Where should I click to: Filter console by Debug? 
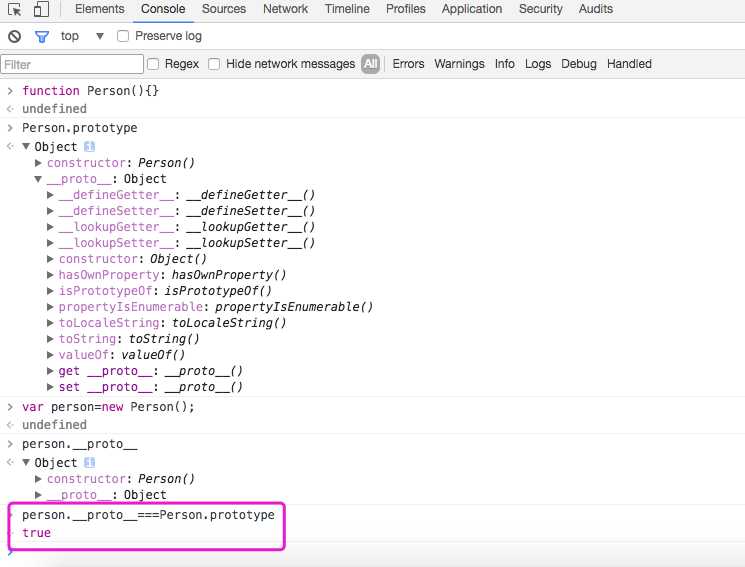tap(579, 64)
